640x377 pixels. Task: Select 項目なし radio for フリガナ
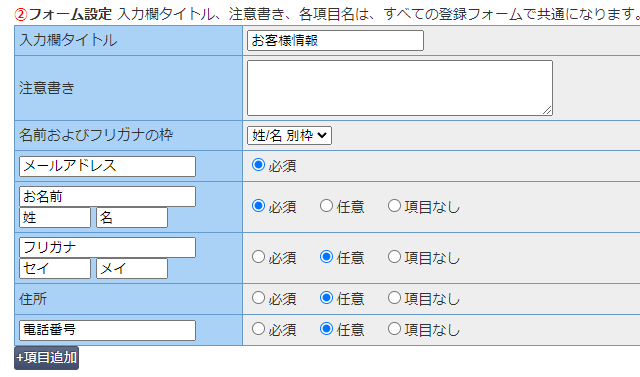394,257
